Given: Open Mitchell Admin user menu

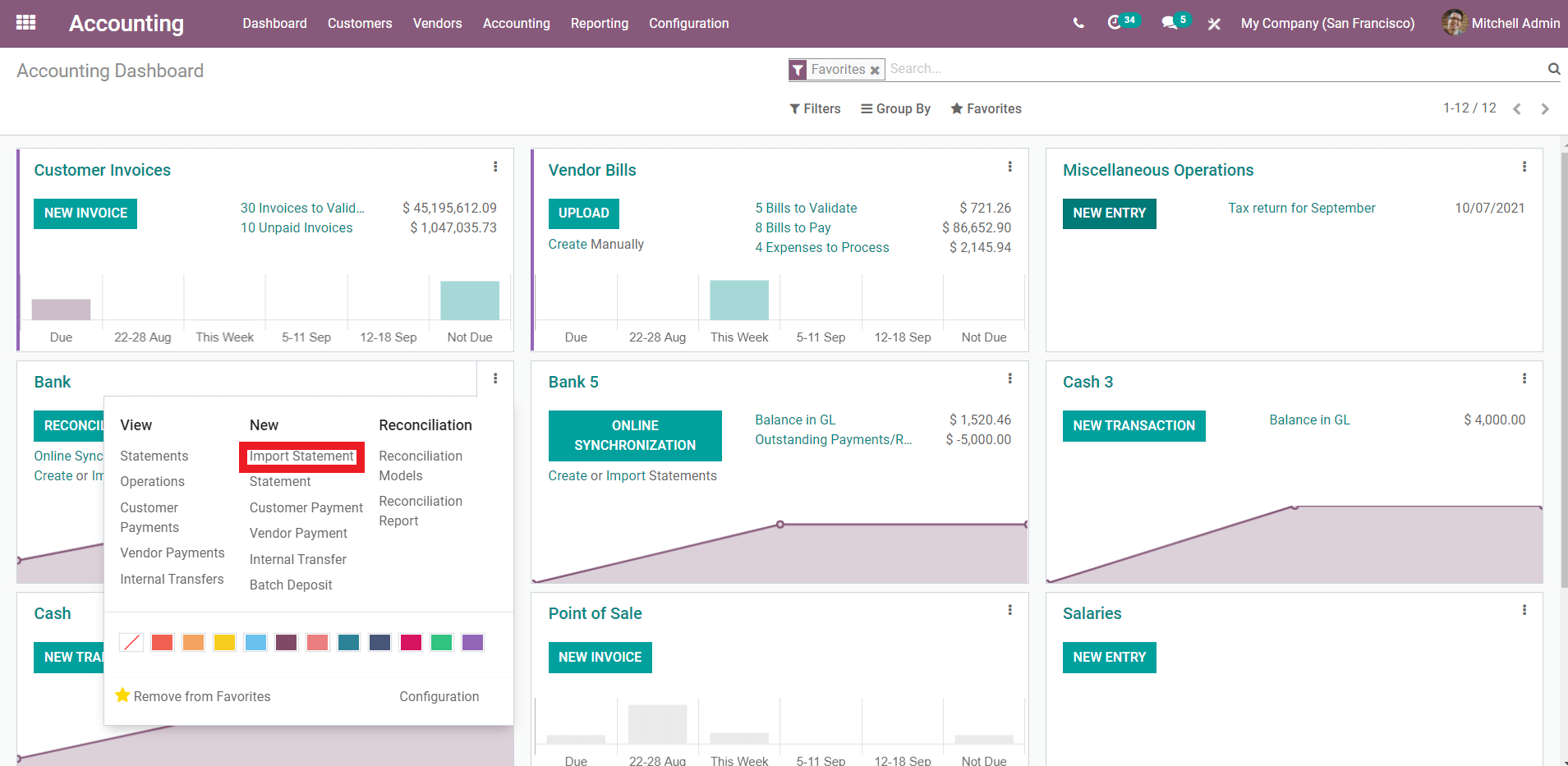Looking at the screenshot, I should point(1501,23).
